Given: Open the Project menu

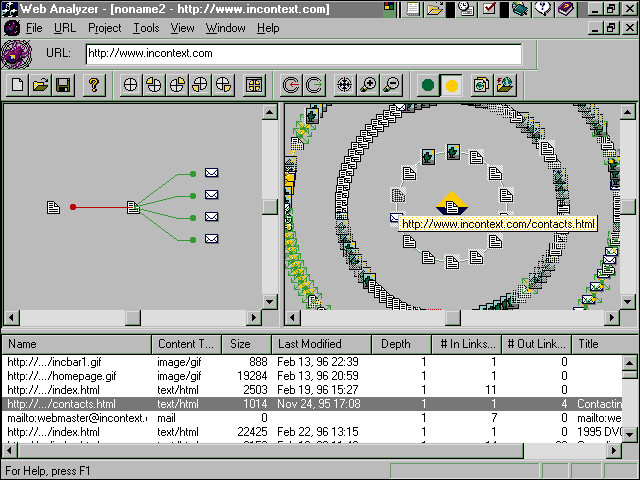Looking at the screenshot, I should click(104, 28).
